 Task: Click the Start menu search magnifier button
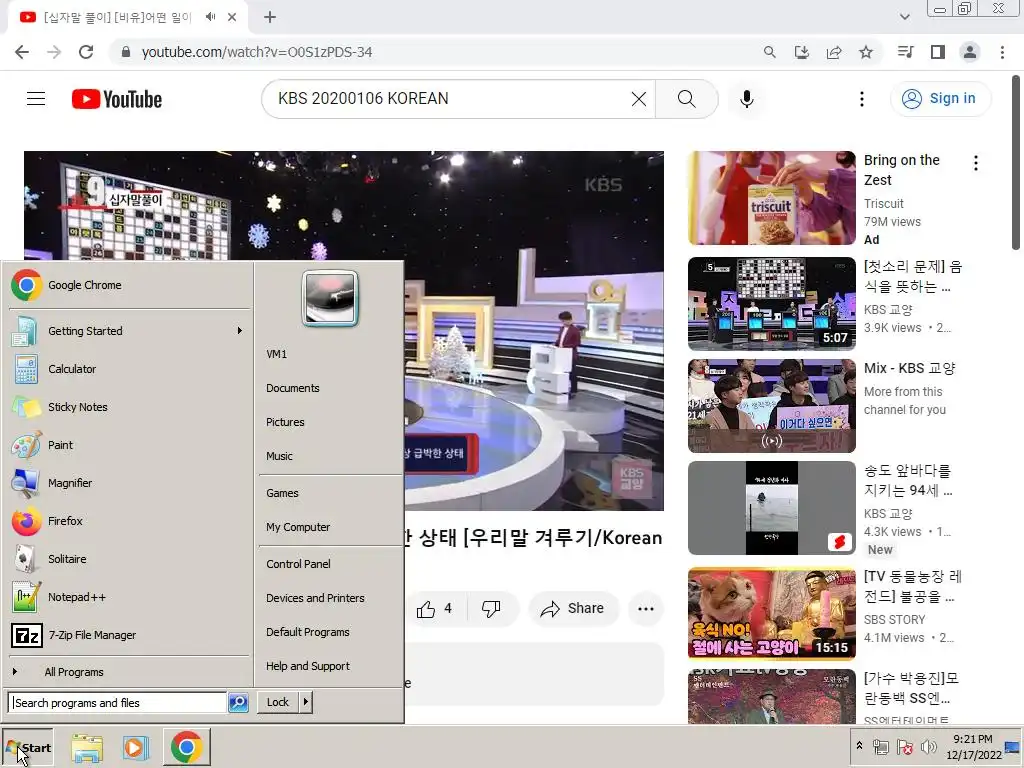click(238, 703)
